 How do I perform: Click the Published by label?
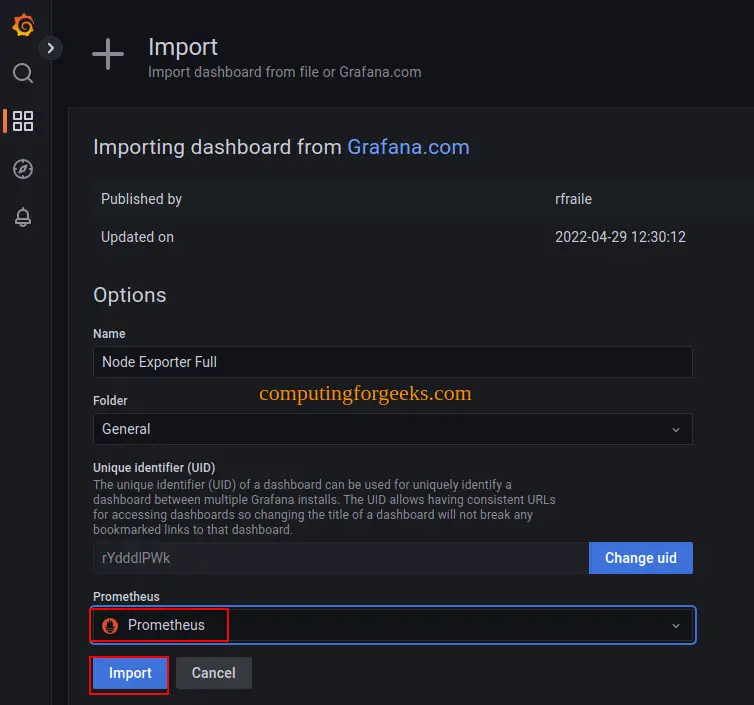click(x=141, y=199)
